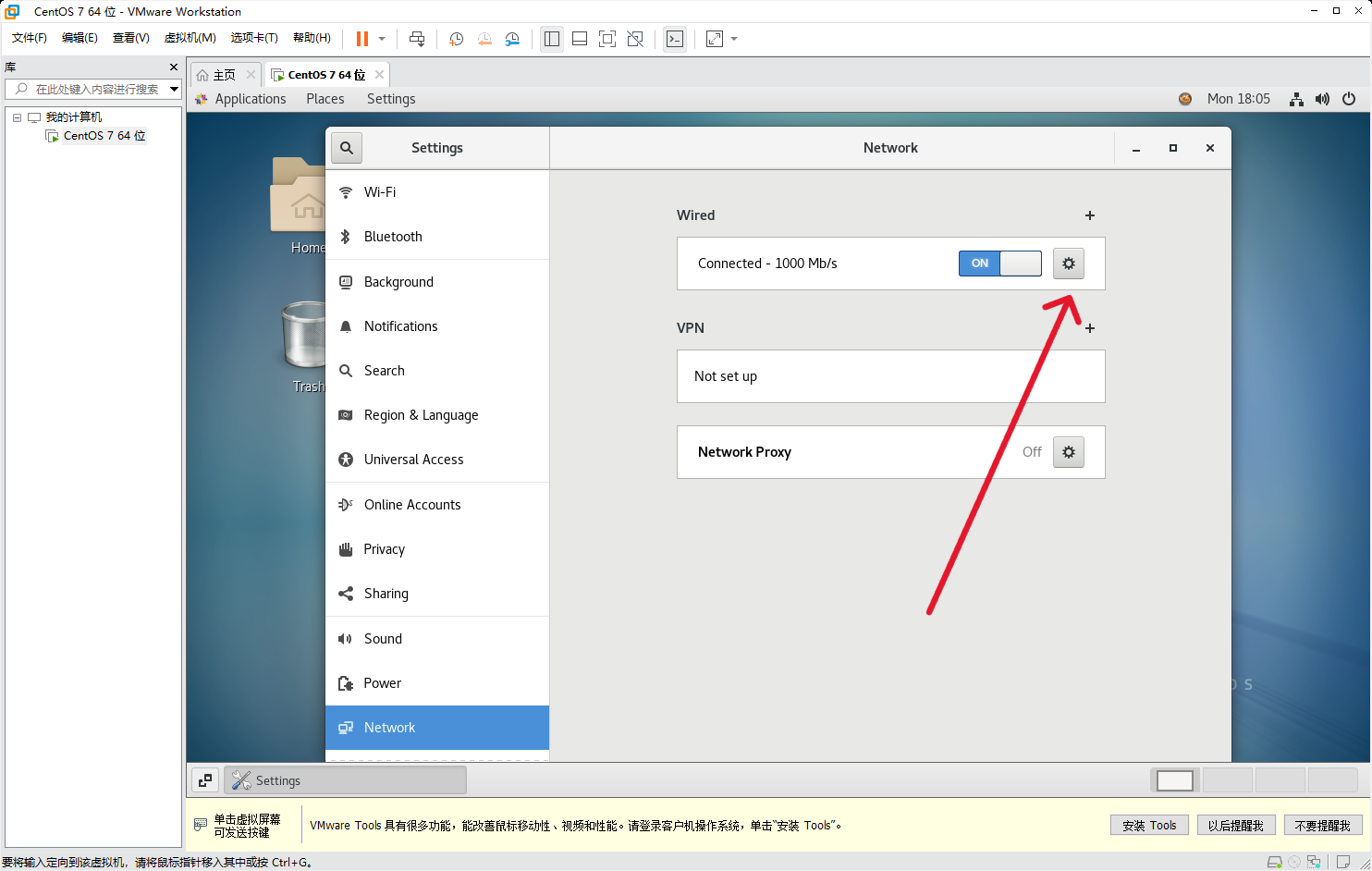Open the power options dropdown beside the pause button
Viewport: 1372px width, 871px height.
pyautogui.click(x=382, y=39)
